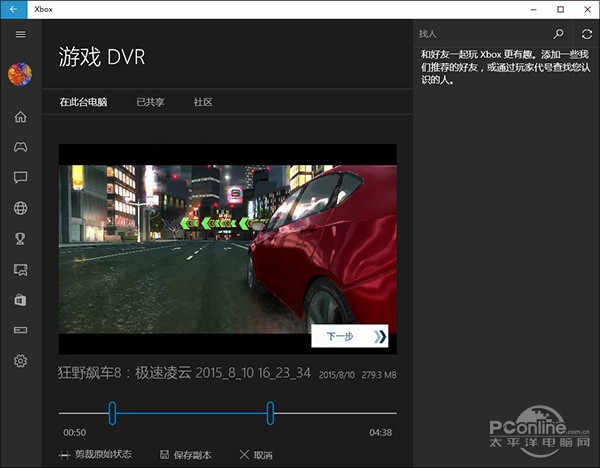The image size is (600, 468).
Task: Open the Store bag icon
Action: (20, 299)
